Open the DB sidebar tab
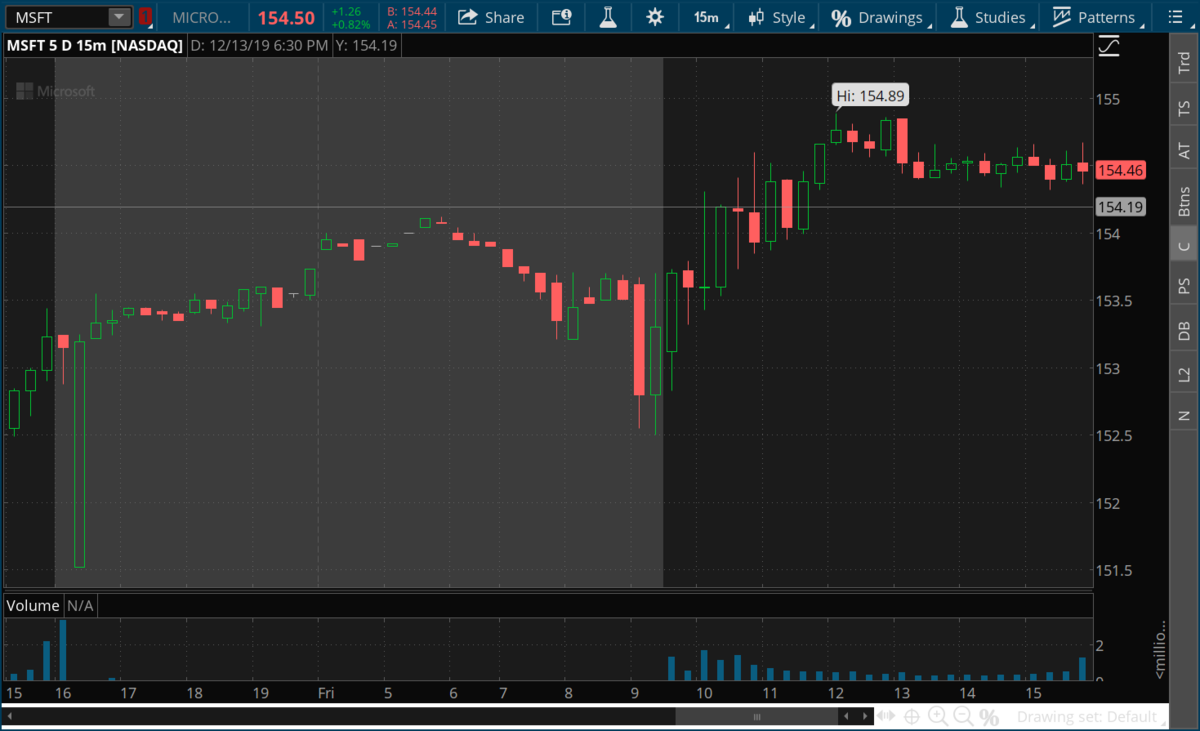 pos(1184,331)
